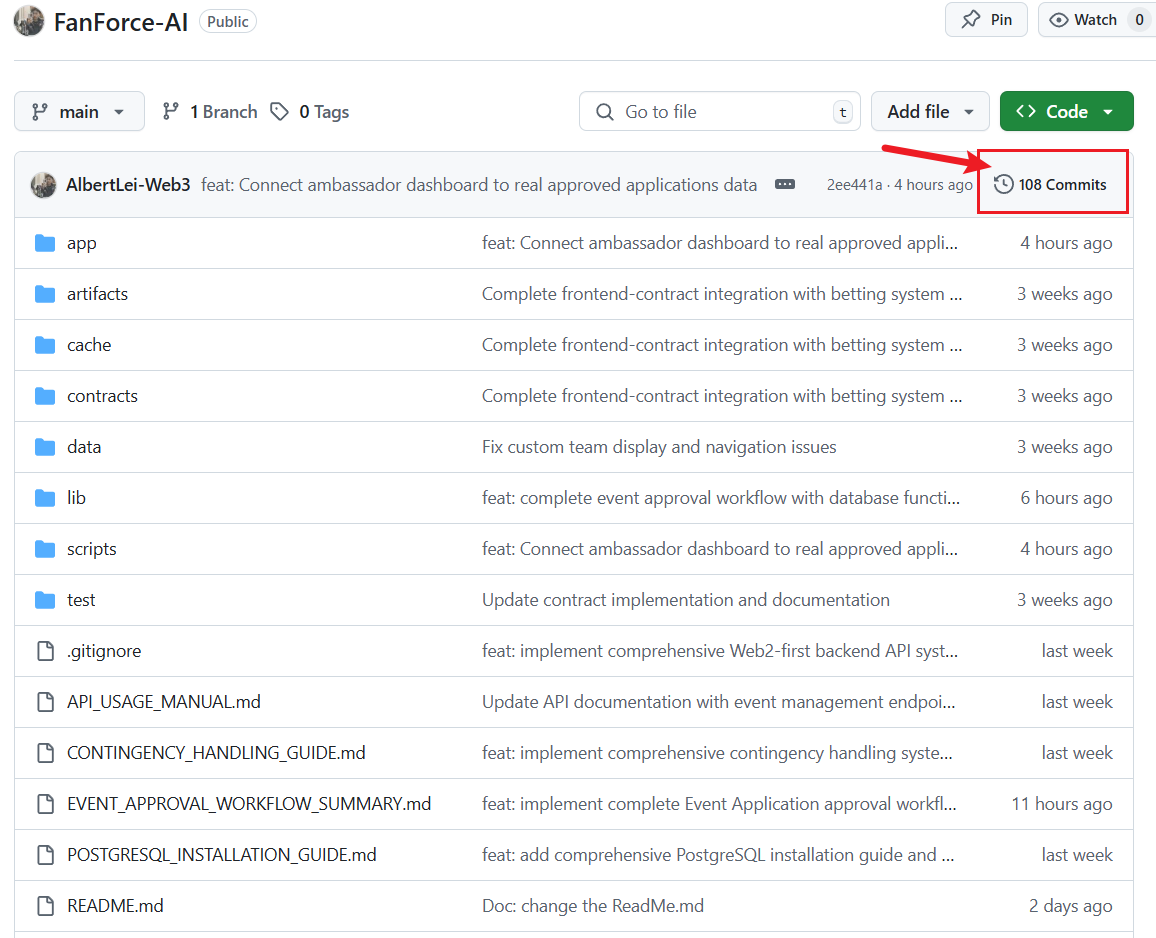
Task: Click the API_USAGE_MANUAL.md file icon
Action: 46,701
